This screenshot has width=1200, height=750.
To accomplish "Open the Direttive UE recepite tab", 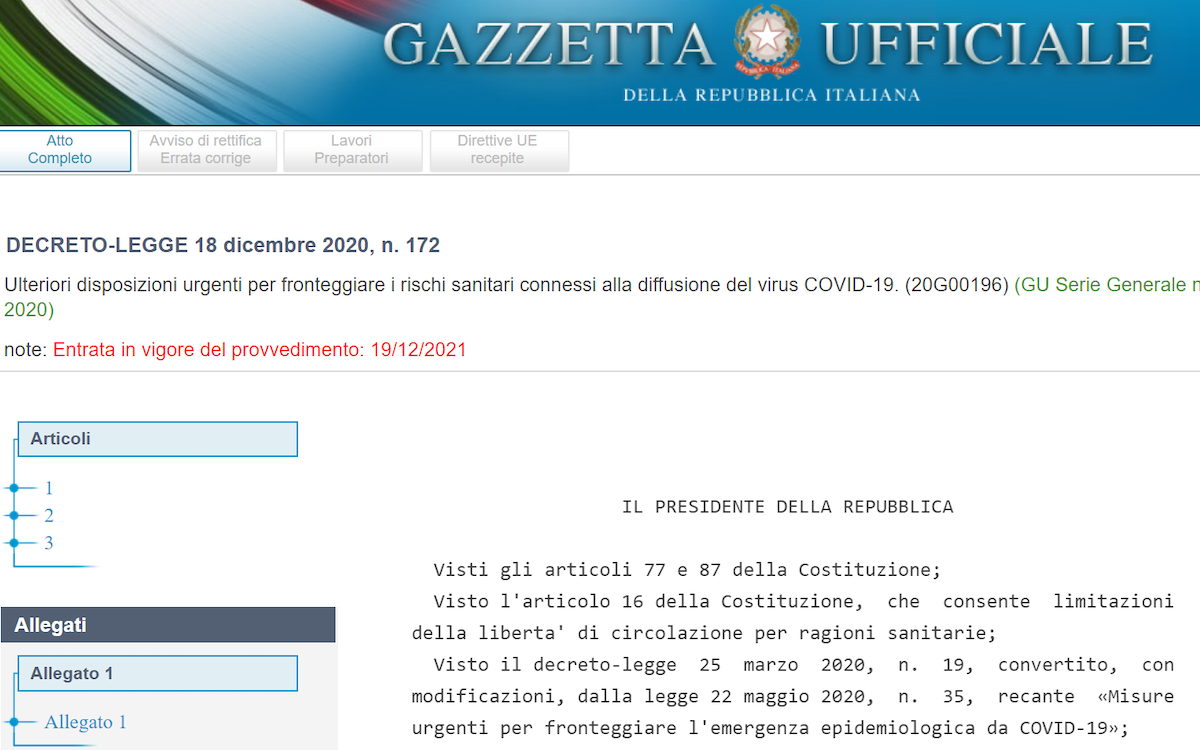I will pyautogui.click(x=498, y=150).
